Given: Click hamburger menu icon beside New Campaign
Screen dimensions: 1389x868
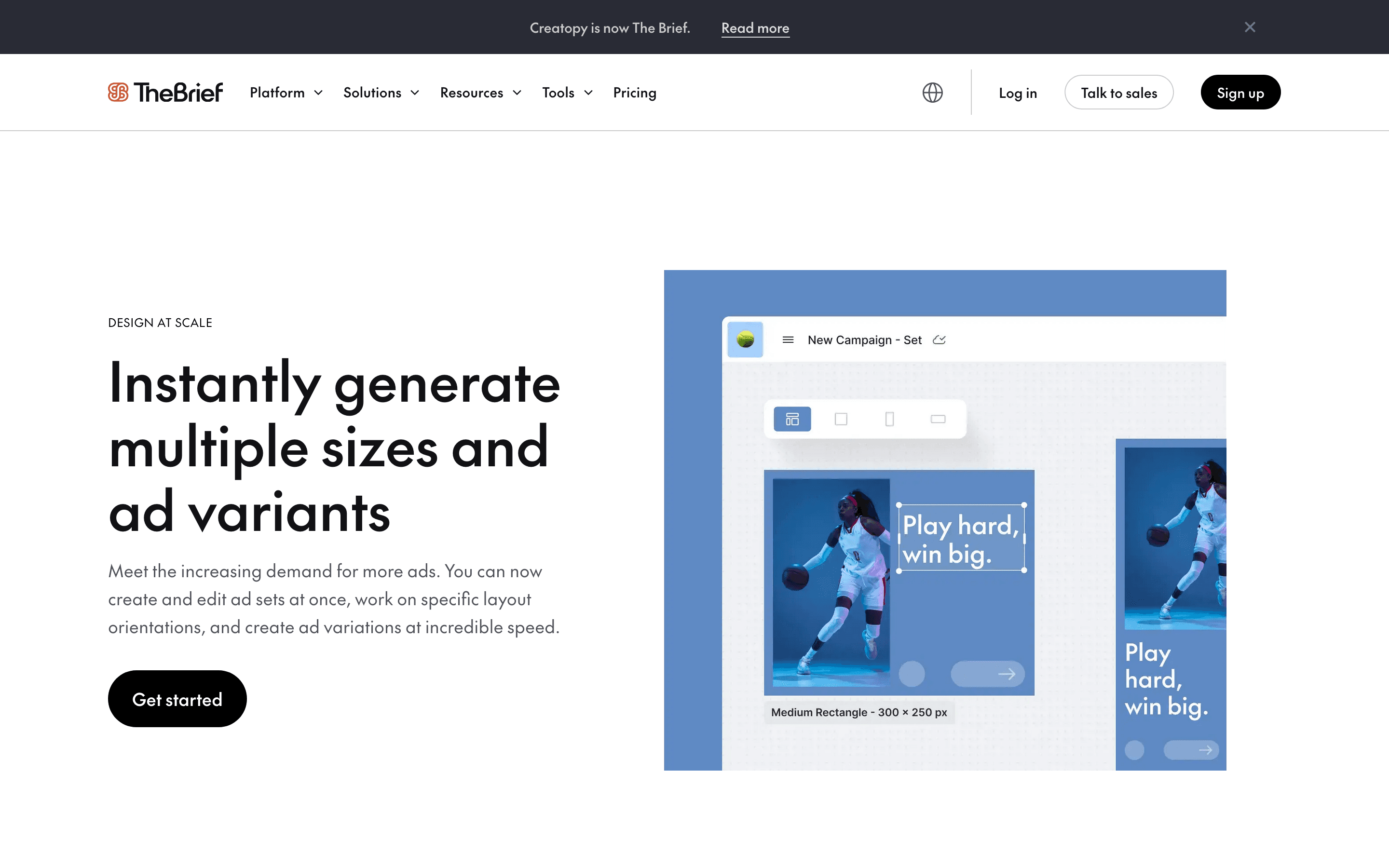Looking at the screenshot, I should click(788, 340).
